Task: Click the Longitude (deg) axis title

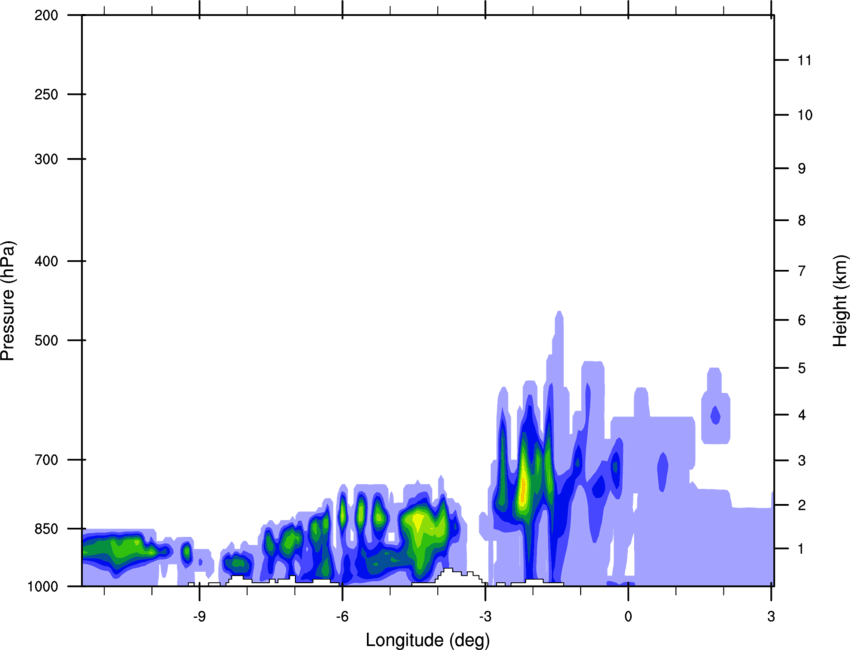Action: [427, 640]
